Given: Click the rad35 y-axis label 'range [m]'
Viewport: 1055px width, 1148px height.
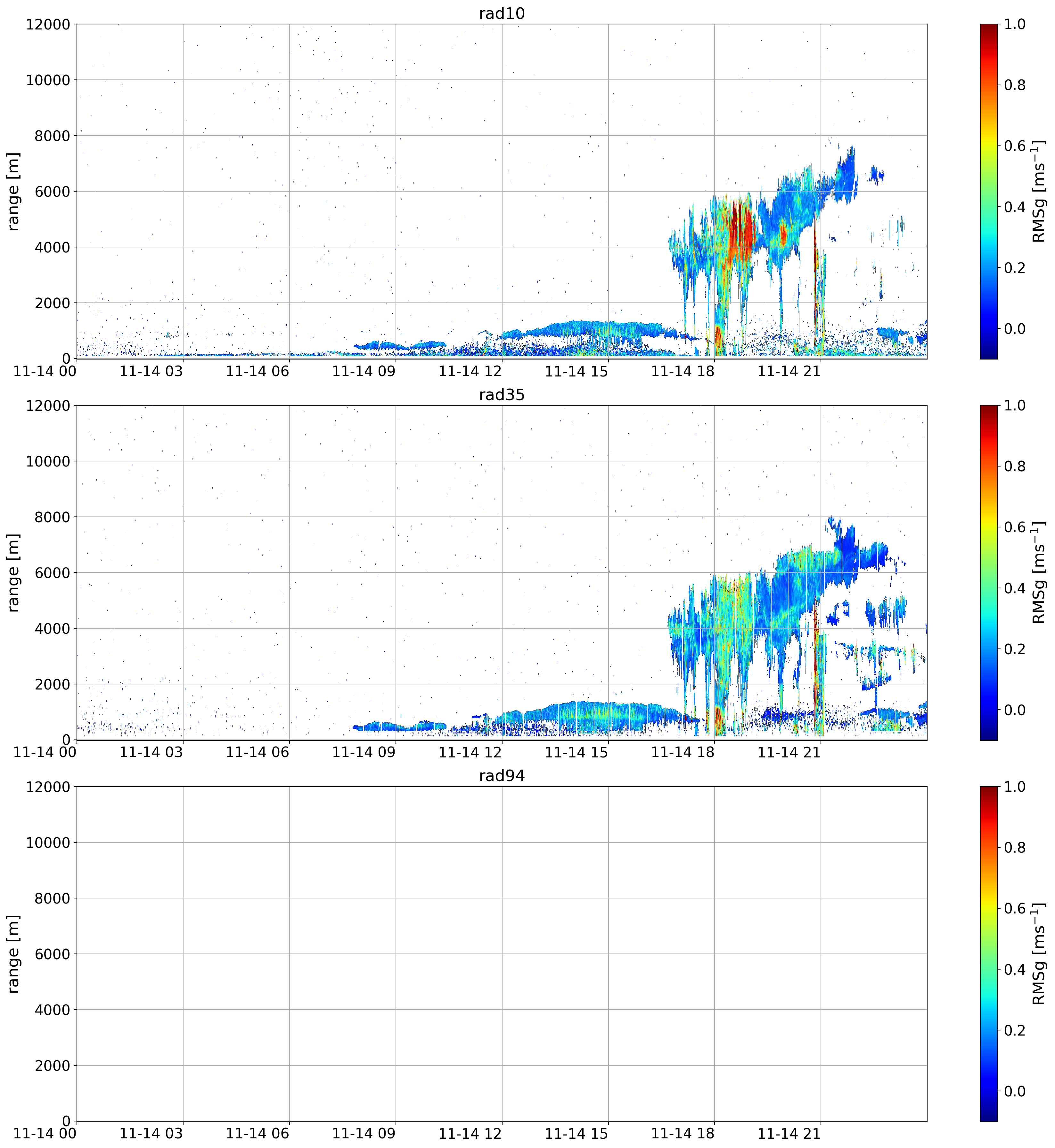Looking at the screenshot, I should coord(13,572).
